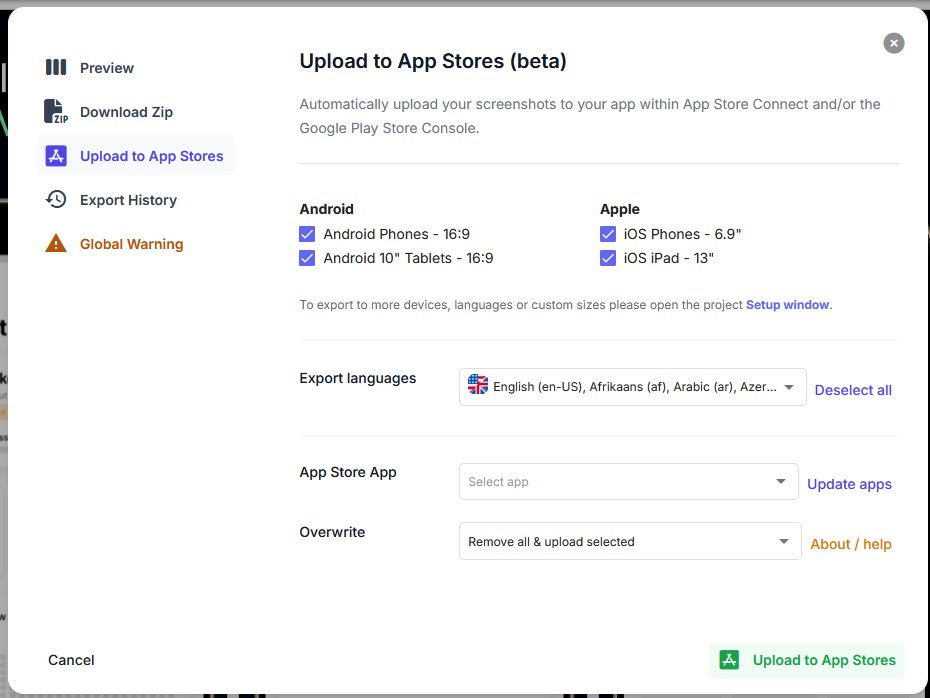
Task: Expand the Overwrite mode dropdown
Action: coord(629,541)
